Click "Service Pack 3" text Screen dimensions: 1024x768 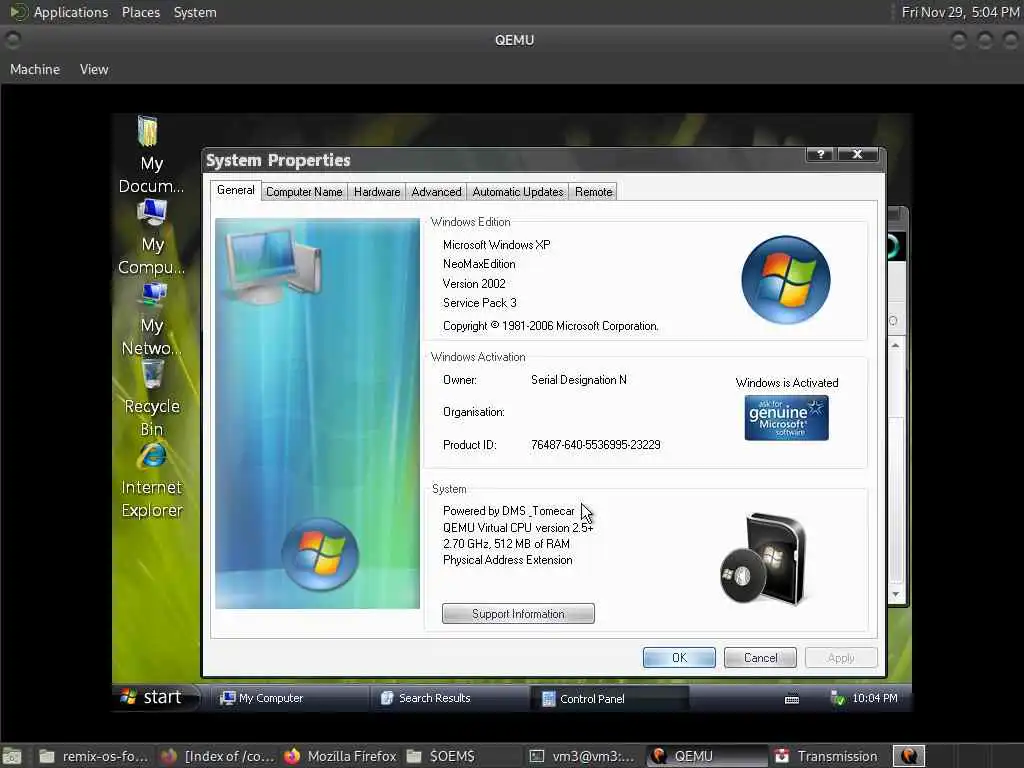[479, 303]
